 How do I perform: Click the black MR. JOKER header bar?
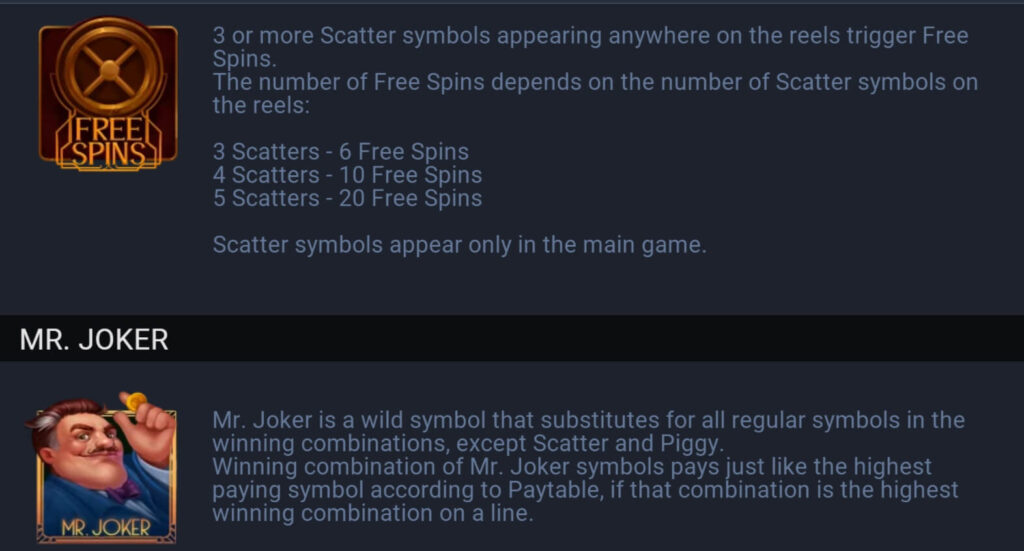pyautogui.click(x=512, y=338)
